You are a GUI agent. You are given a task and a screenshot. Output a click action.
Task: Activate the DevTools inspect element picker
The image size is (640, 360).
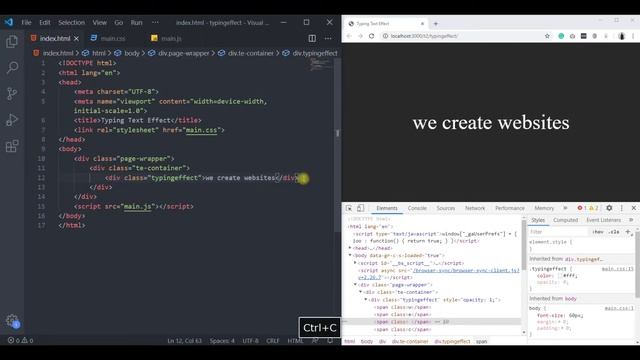click(x=349, y=208)
